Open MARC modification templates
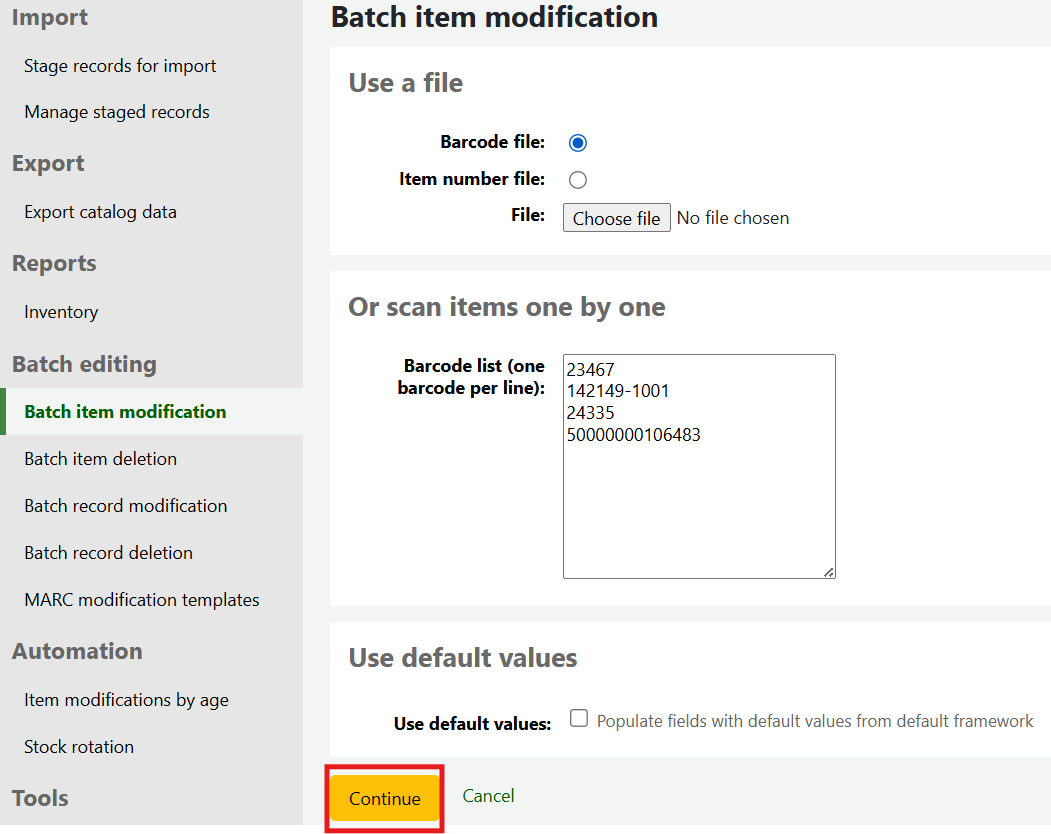 pyautogui.click(x=141, y=600)
